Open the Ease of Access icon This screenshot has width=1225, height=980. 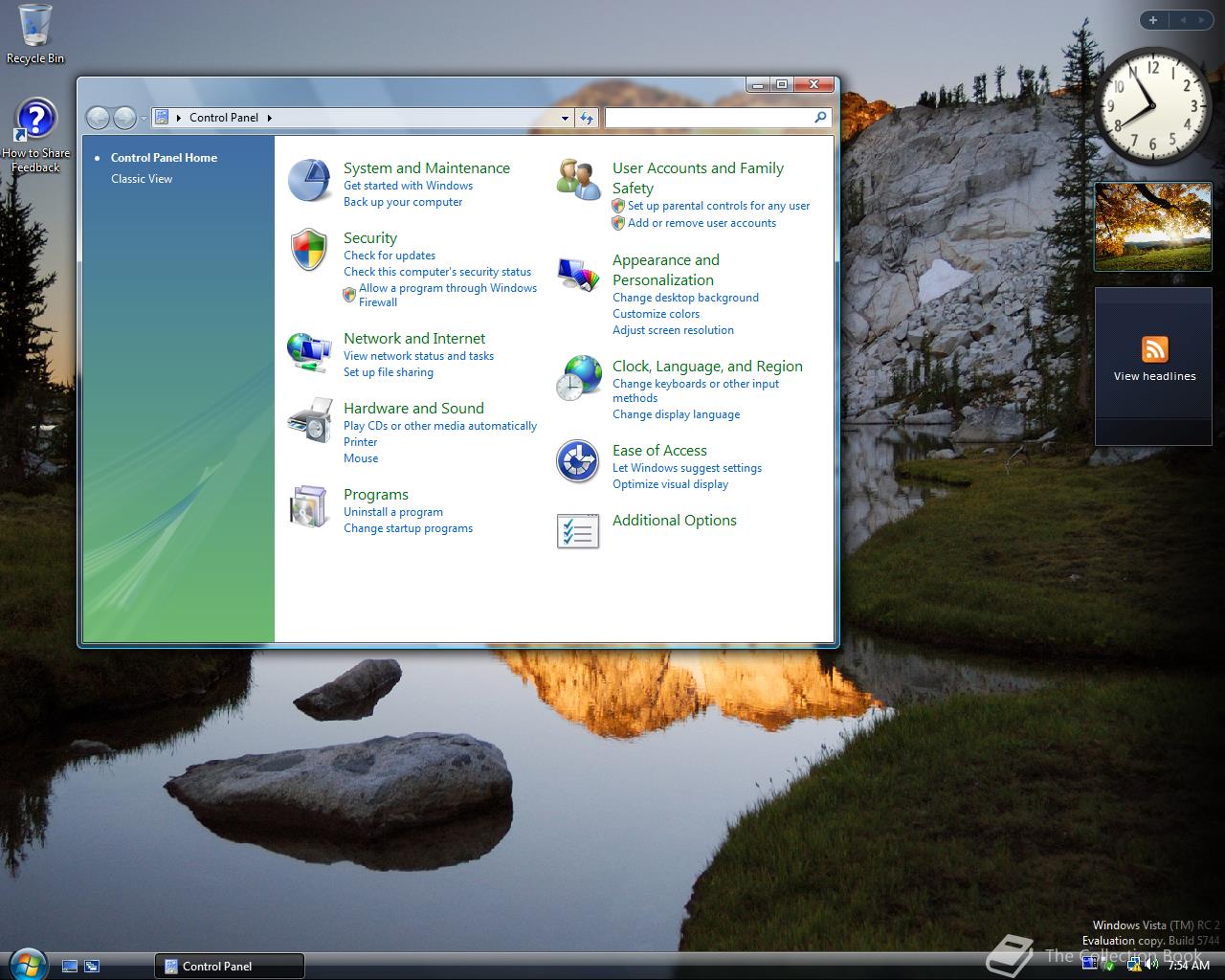tap(578, 461)
